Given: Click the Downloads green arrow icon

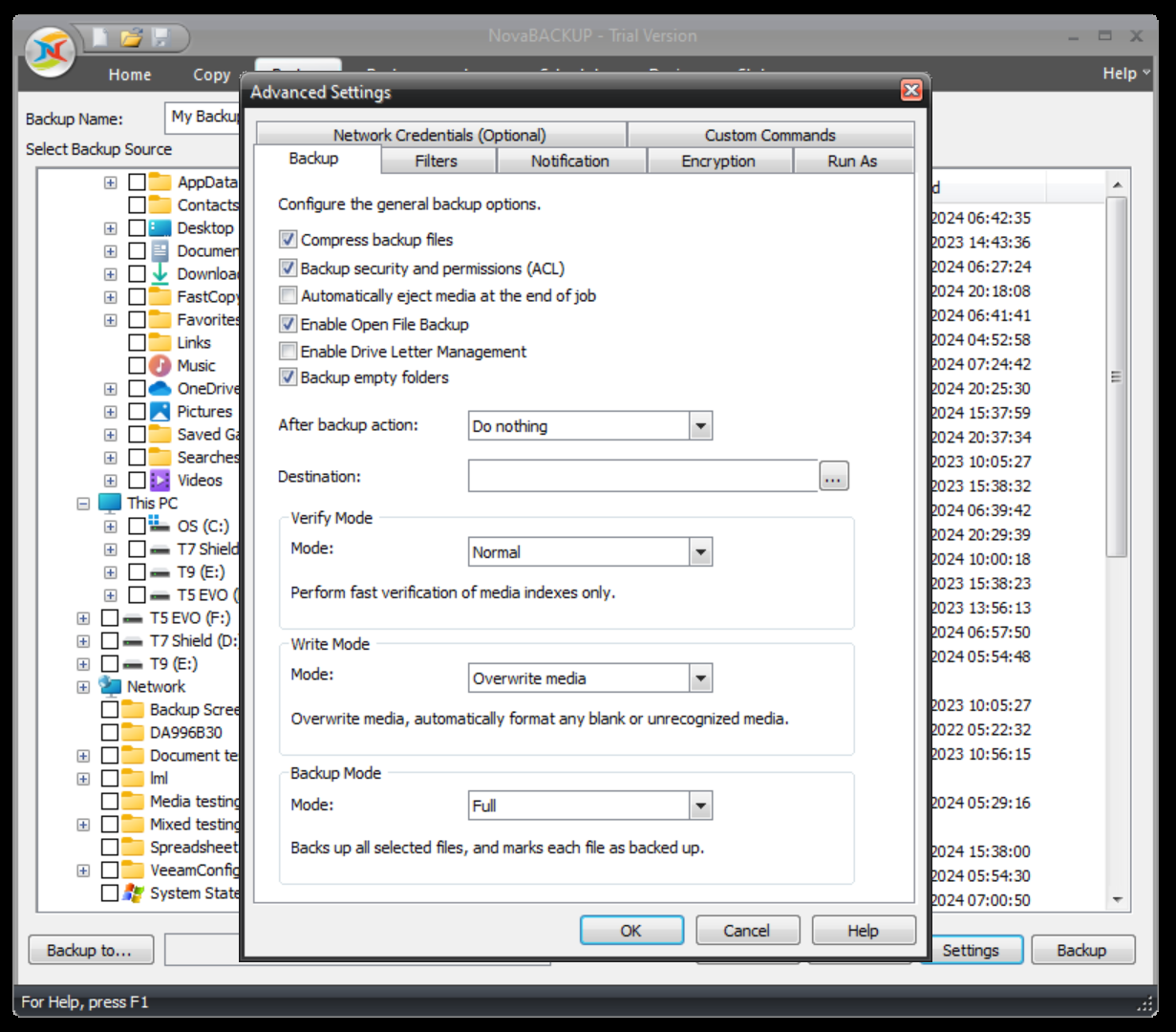Looking at the screenshot, I should [x=160, y=274].
